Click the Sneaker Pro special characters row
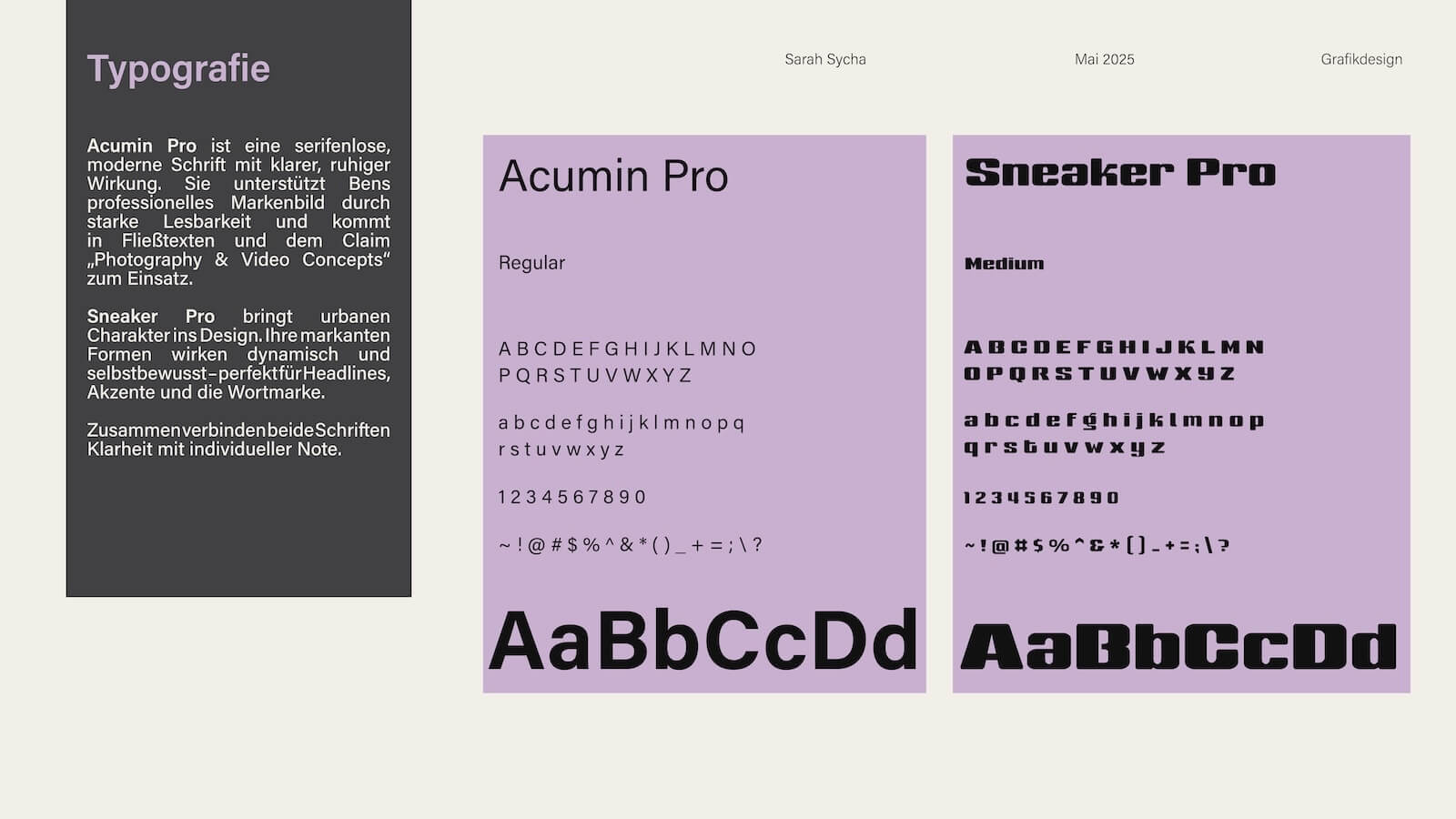This screenshot has width=1456, height=819. 1097,546
